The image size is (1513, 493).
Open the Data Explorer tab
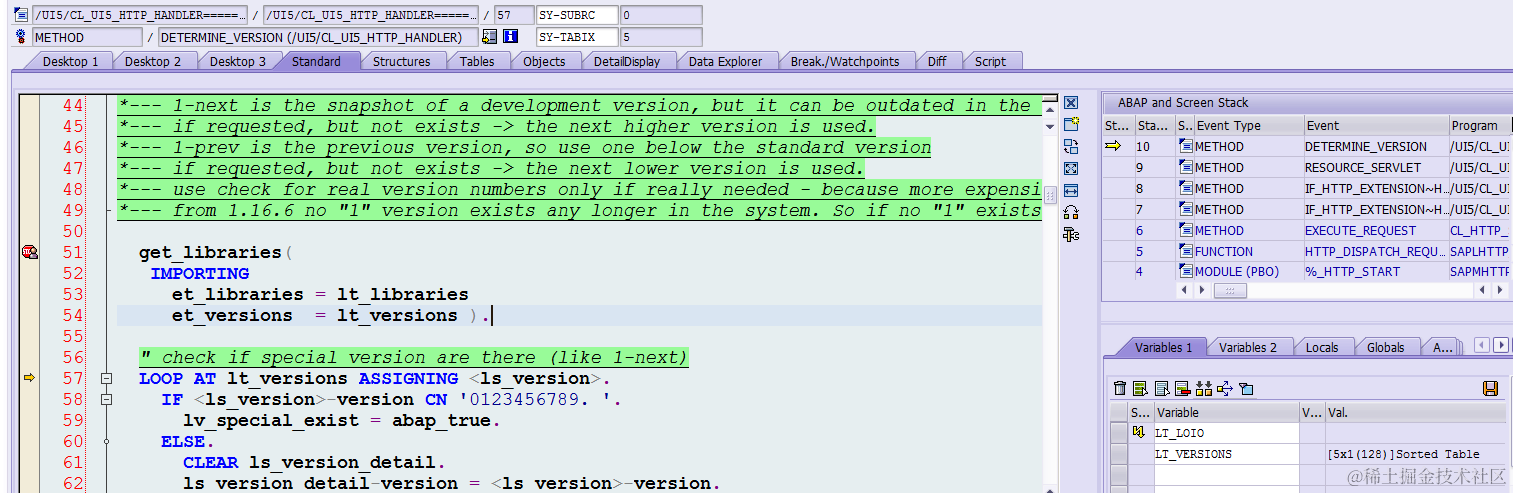[725, 62]
